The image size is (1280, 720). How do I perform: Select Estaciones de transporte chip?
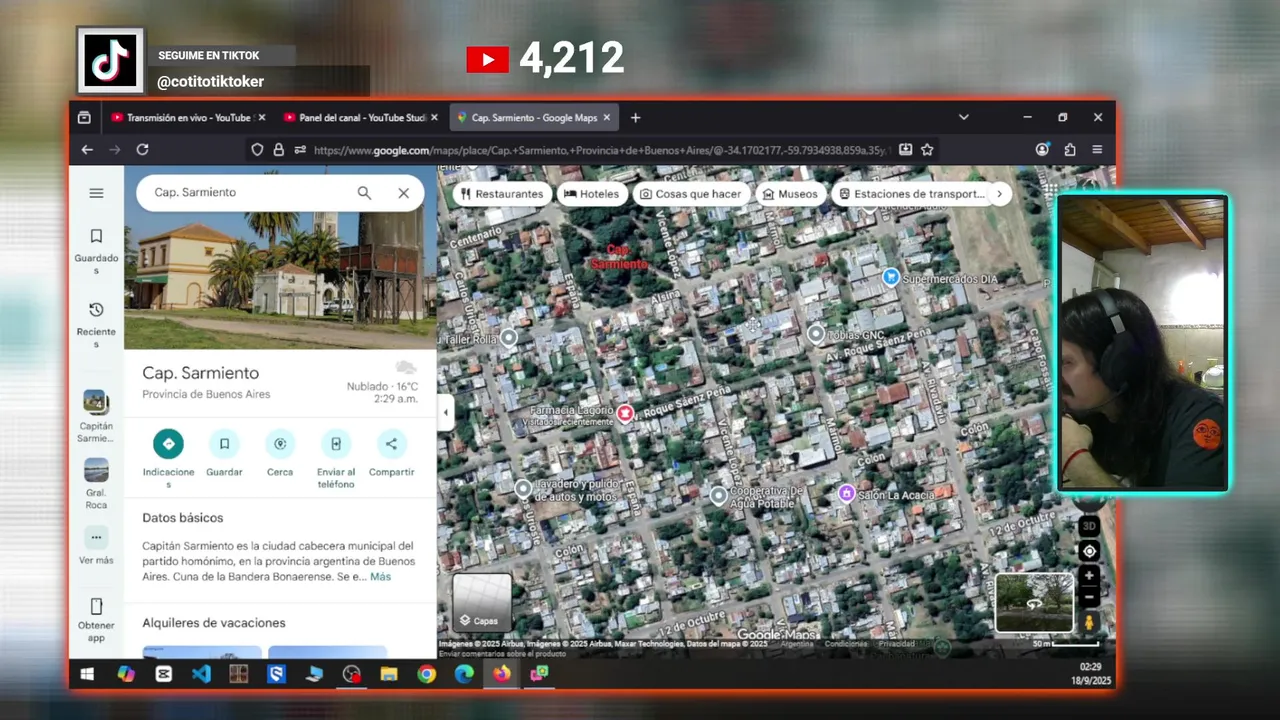(912, 194)
